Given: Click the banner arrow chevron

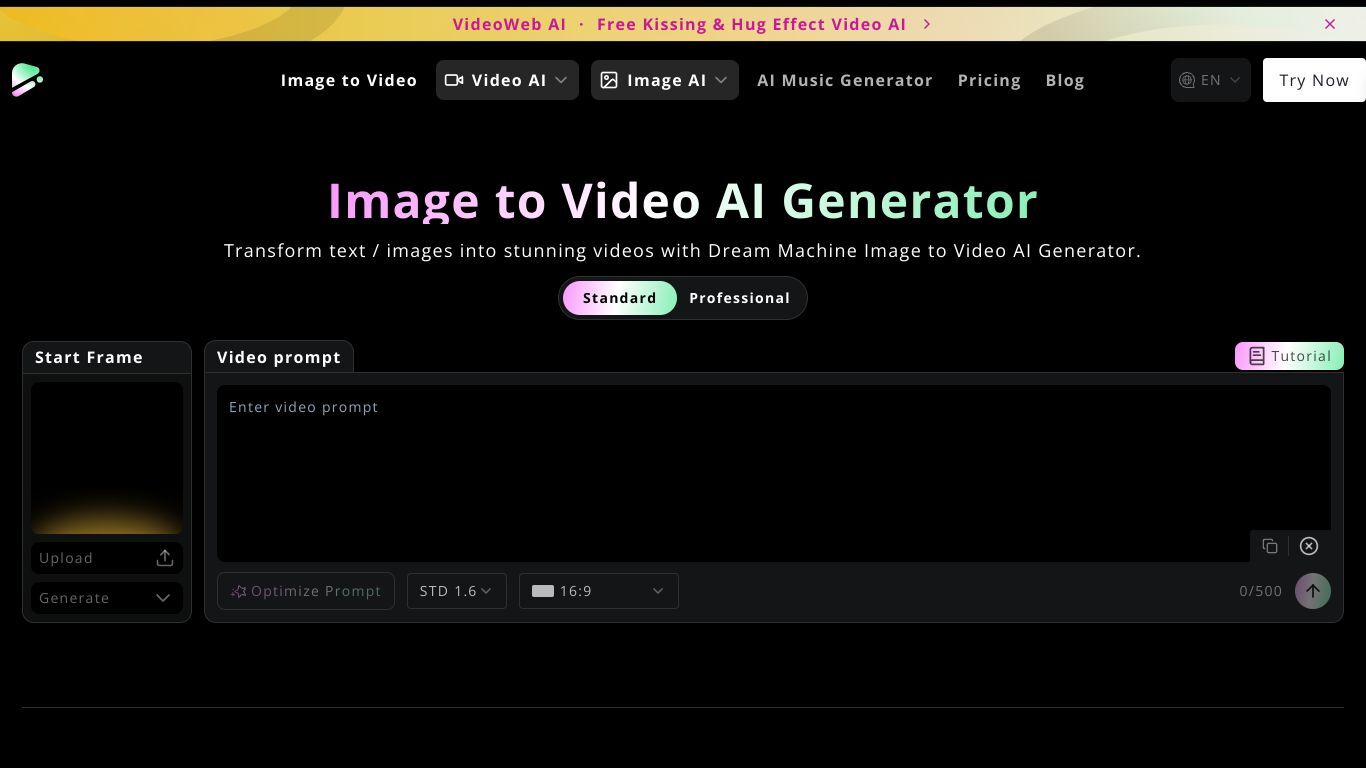Looking at the screenshot, I should coord(927,24).
